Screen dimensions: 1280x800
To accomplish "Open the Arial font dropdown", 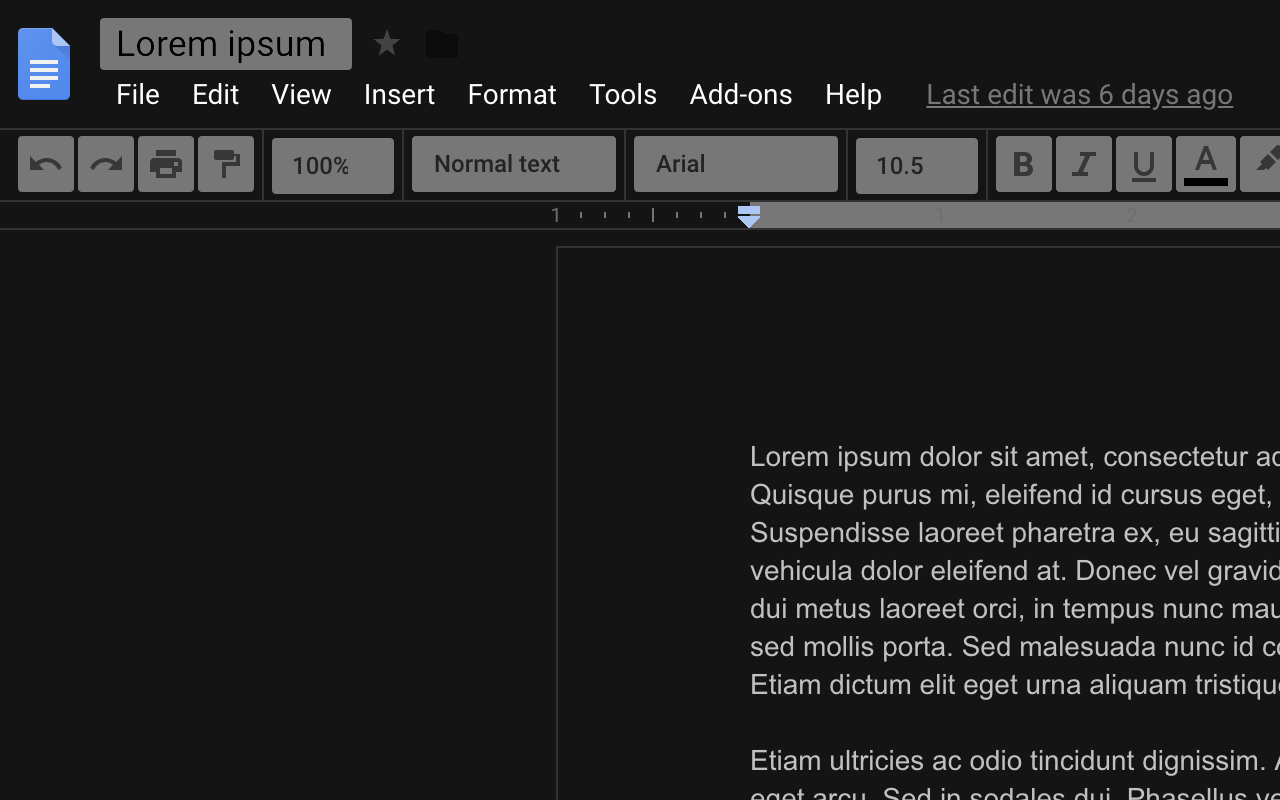I will tap(735, 164).
